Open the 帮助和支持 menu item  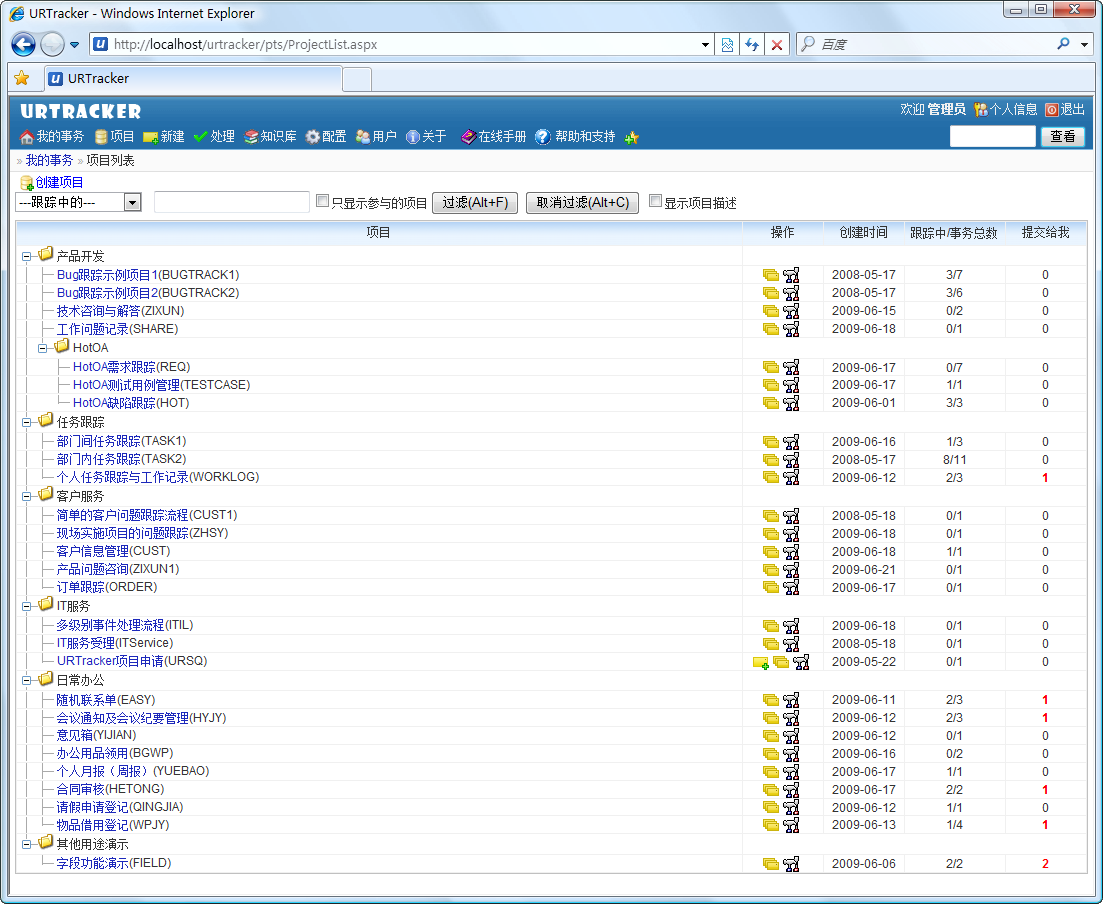(575, 136)
